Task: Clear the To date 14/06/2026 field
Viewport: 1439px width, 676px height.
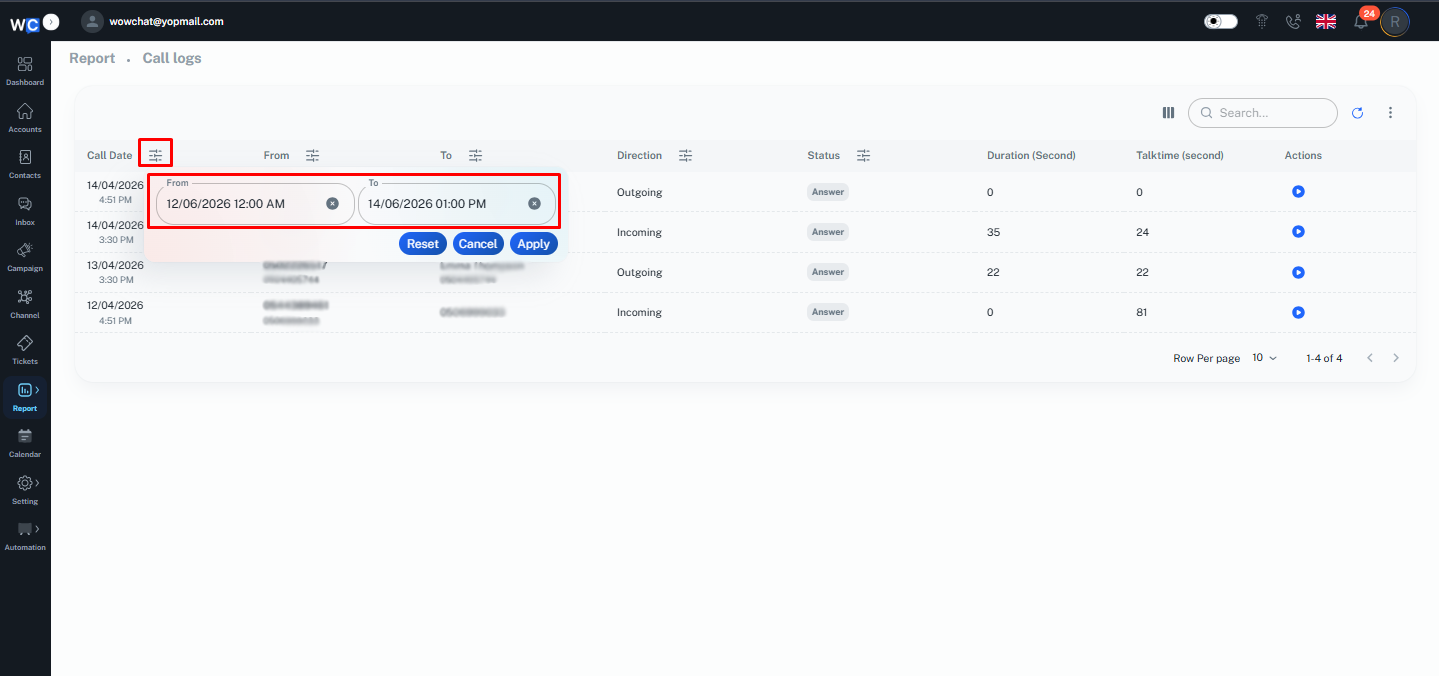Action: click(x=534, y=203)
